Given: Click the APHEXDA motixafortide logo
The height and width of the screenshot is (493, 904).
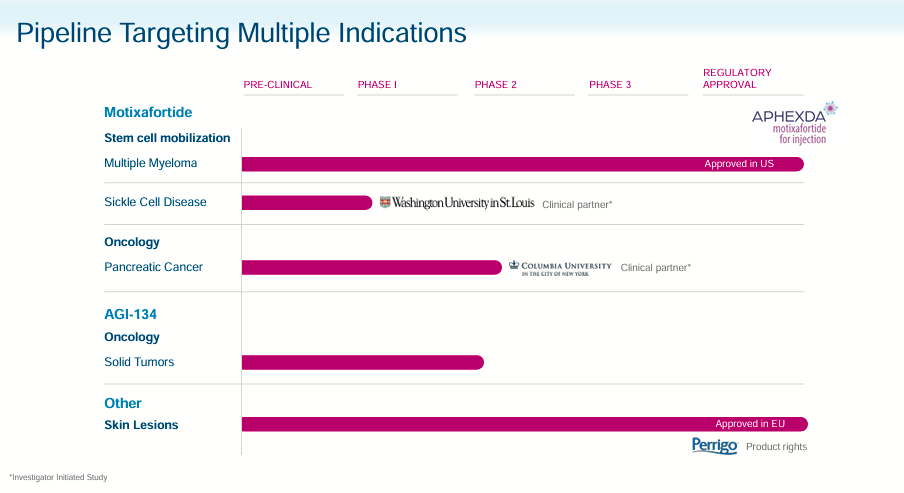Looking at the screenshot, I should [794, 122].
